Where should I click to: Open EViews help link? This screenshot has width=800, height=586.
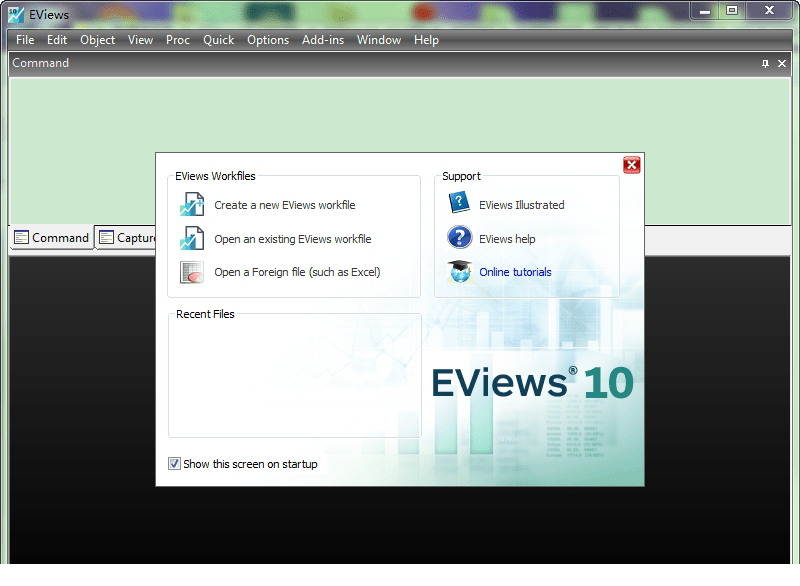point(507,239)
